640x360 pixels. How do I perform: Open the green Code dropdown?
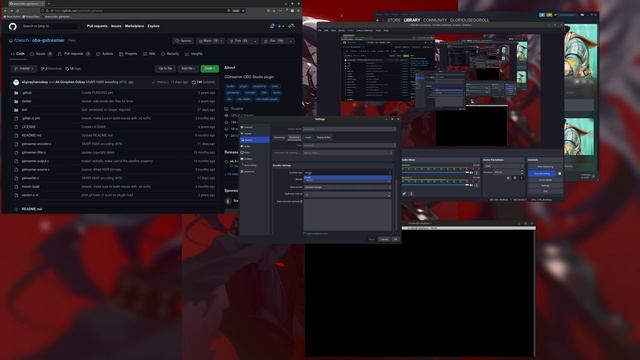pos(209,69)
